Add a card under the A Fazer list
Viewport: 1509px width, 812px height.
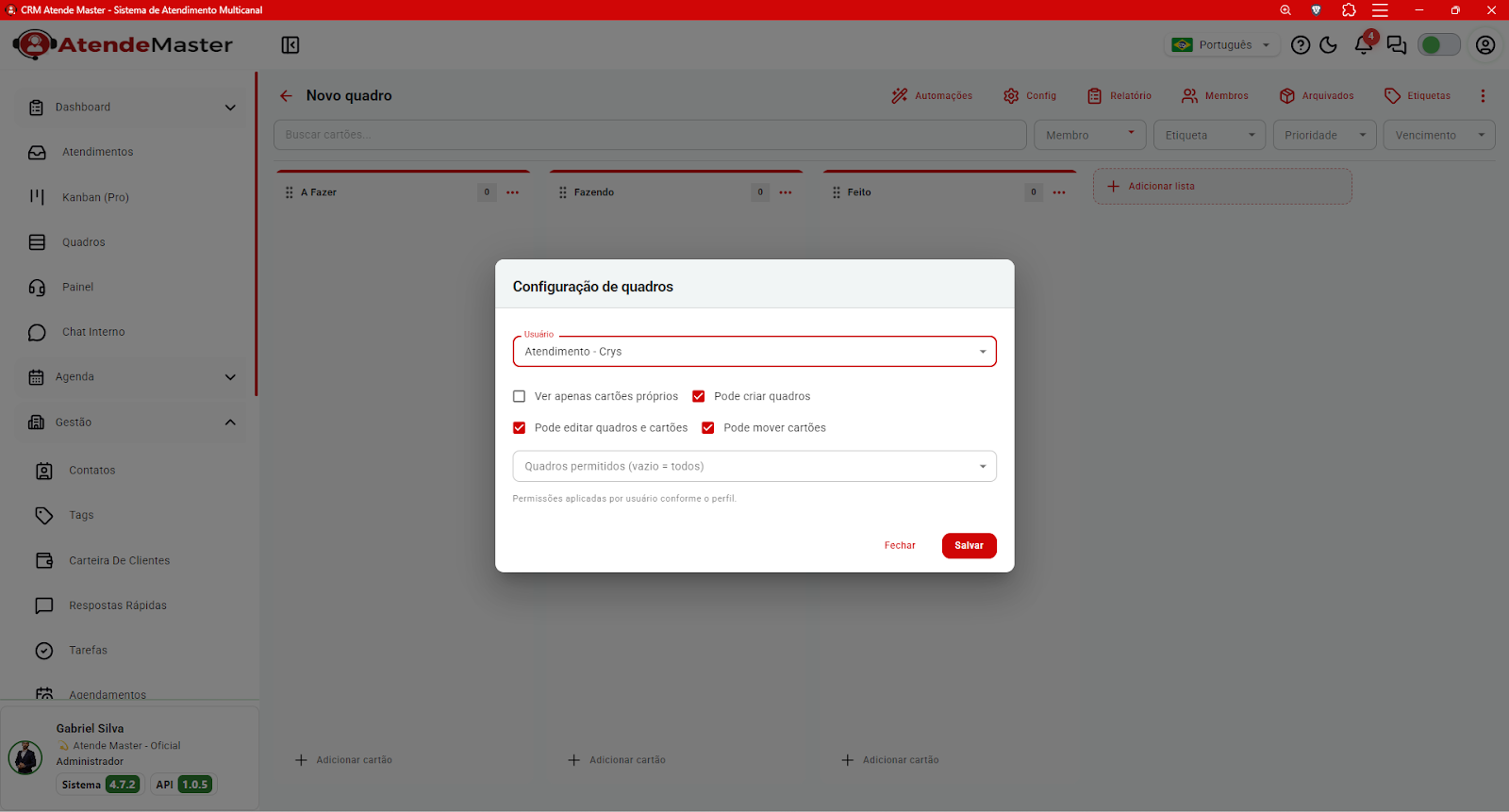point(344,760)
